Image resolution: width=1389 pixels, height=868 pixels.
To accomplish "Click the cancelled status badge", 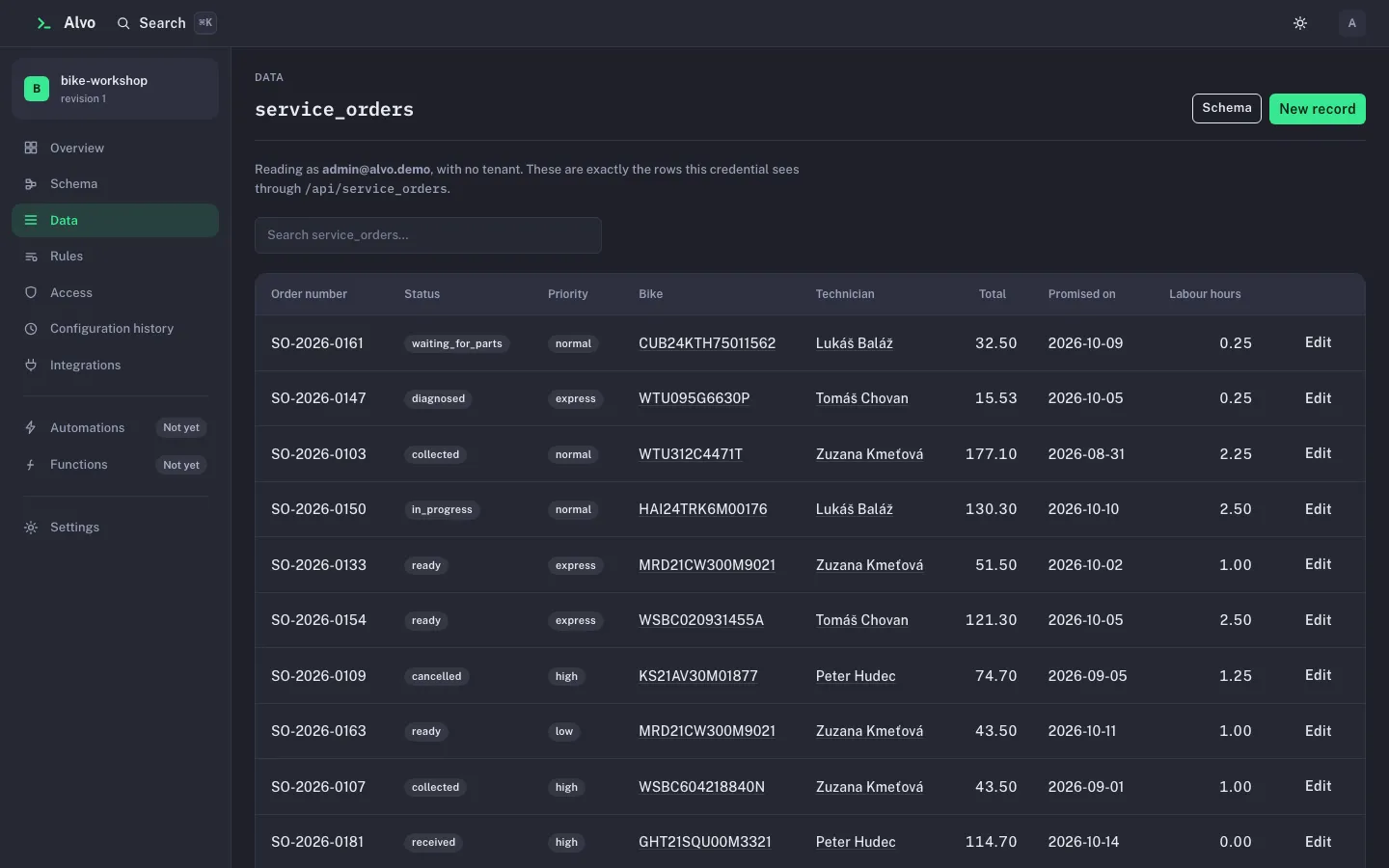I will click(437, 676).
